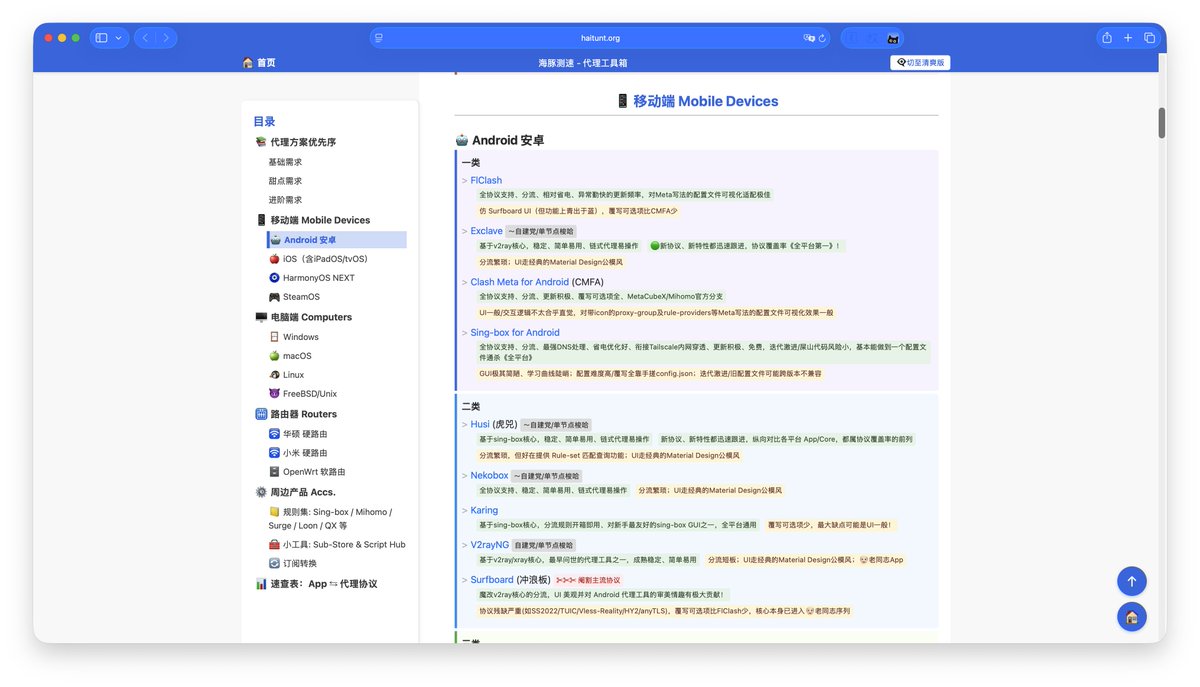Show the tab overview icon
This screenshot has width=1200, height=687.
coord(1150,38)
